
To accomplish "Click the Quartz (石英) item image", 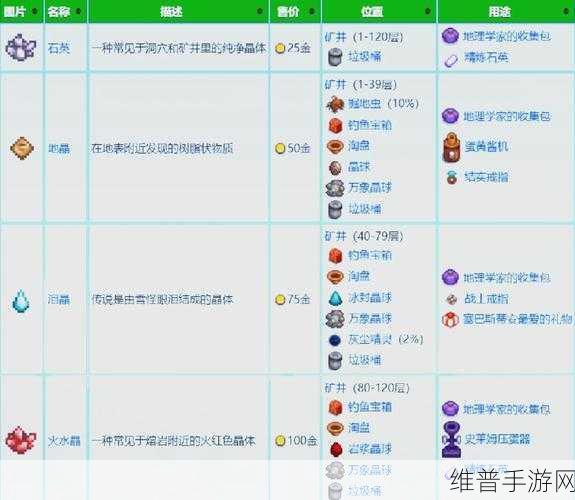I will coord(21,48).
